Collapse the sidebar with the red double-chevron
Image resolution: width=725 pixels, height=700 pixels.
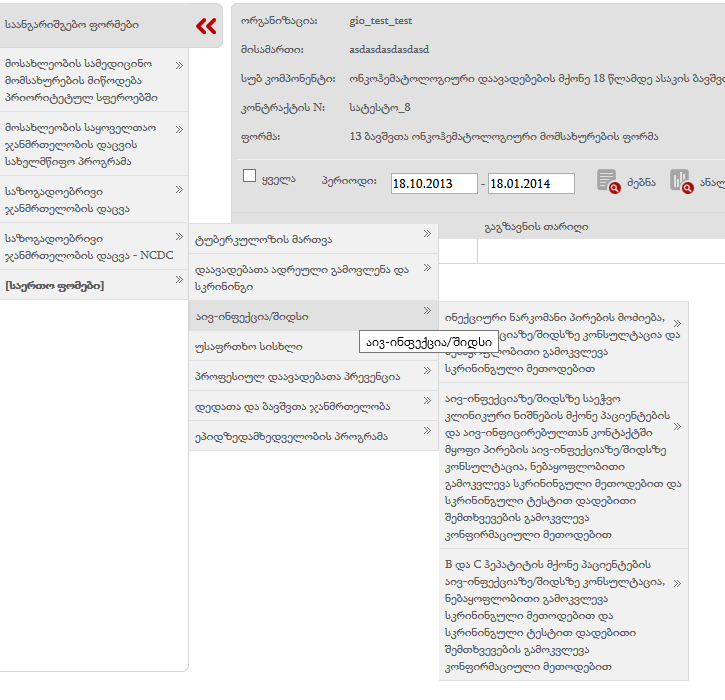coord(206,26)
